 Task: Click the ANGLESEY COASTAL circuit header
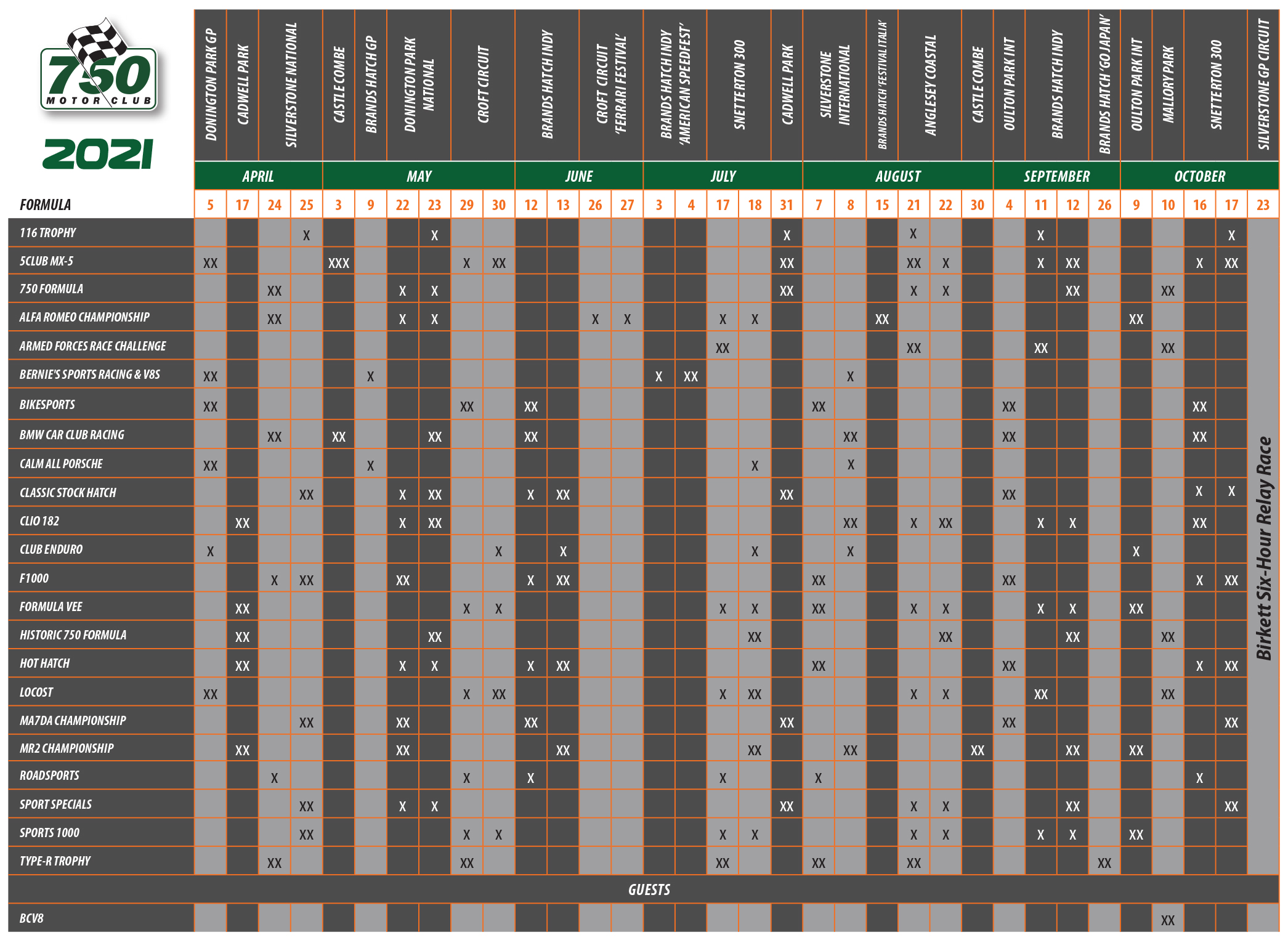(930, 85)
